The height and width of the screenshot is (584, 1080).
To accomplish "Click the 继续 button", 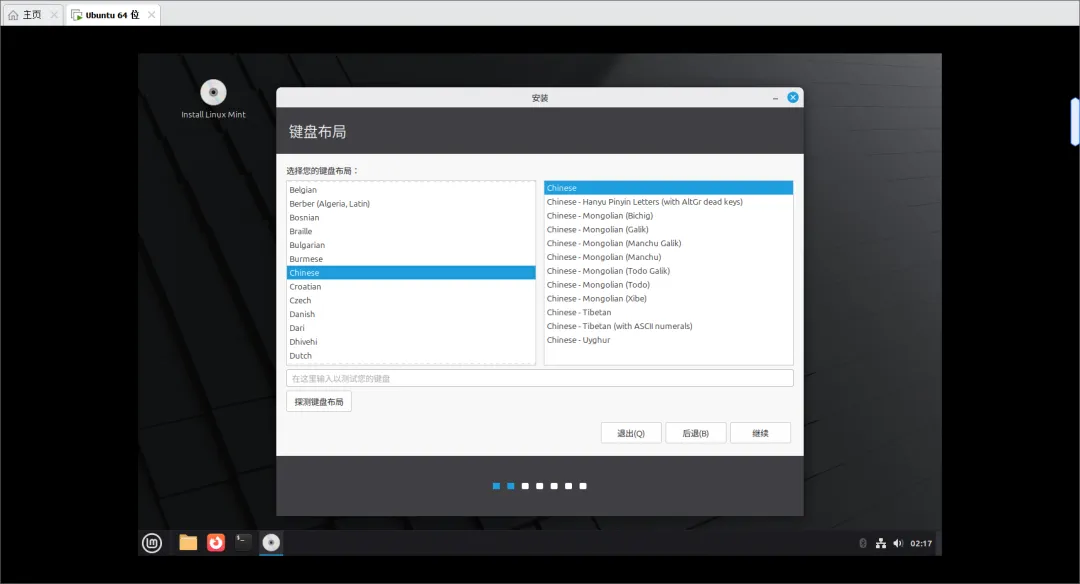I will coord(760,433).
